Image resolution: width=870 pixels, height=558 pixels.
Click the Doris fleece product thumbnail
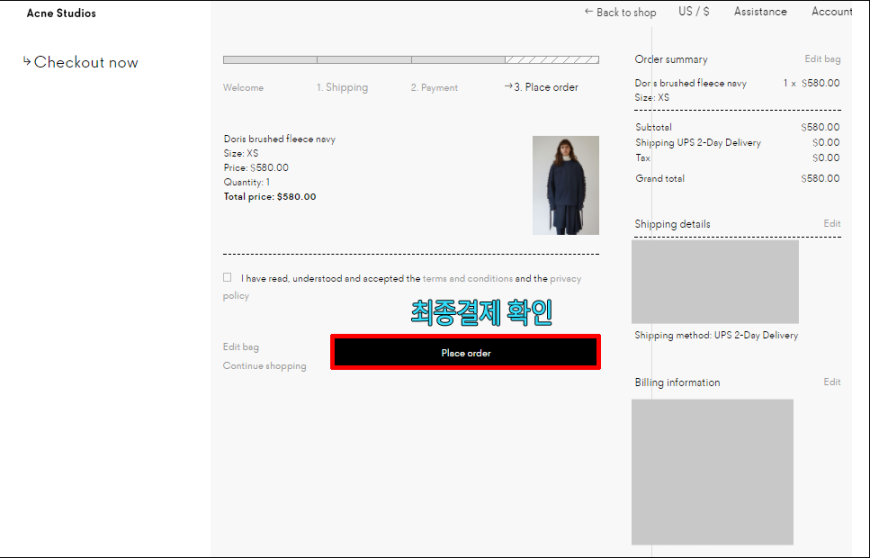(565, 185)
